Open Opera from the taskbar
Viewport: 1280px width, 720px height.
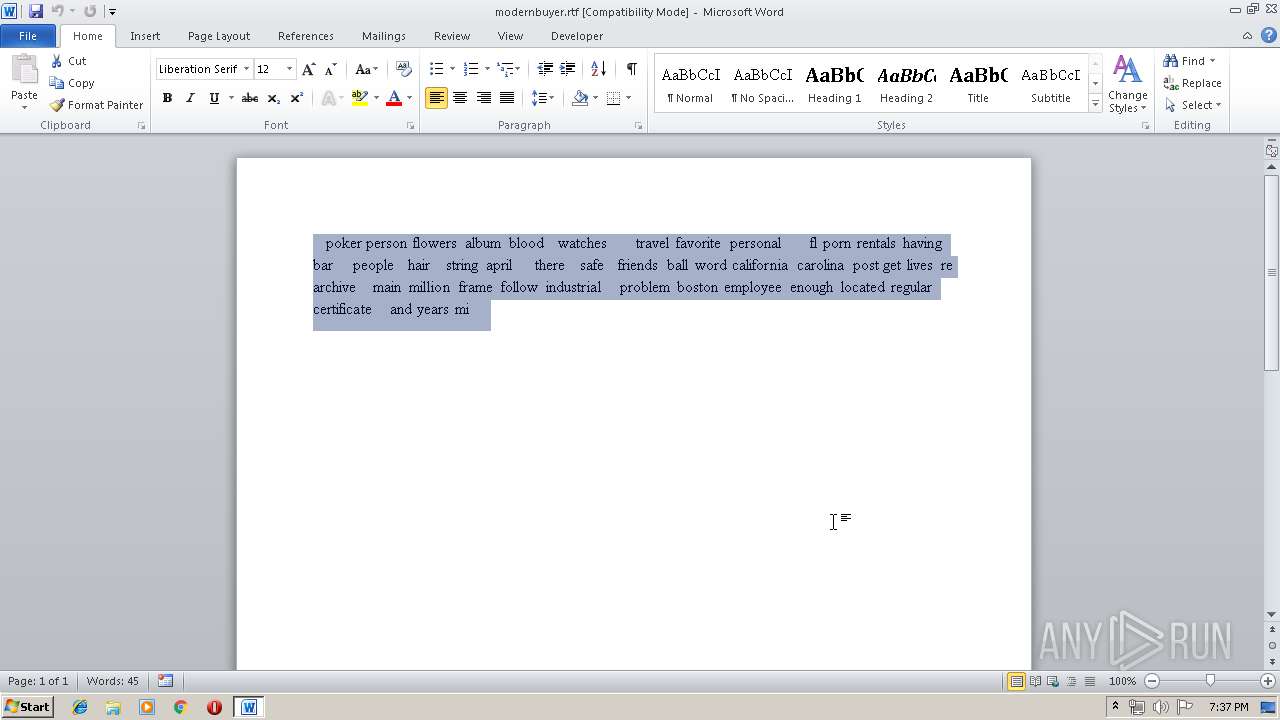click(x=214, y=707)
